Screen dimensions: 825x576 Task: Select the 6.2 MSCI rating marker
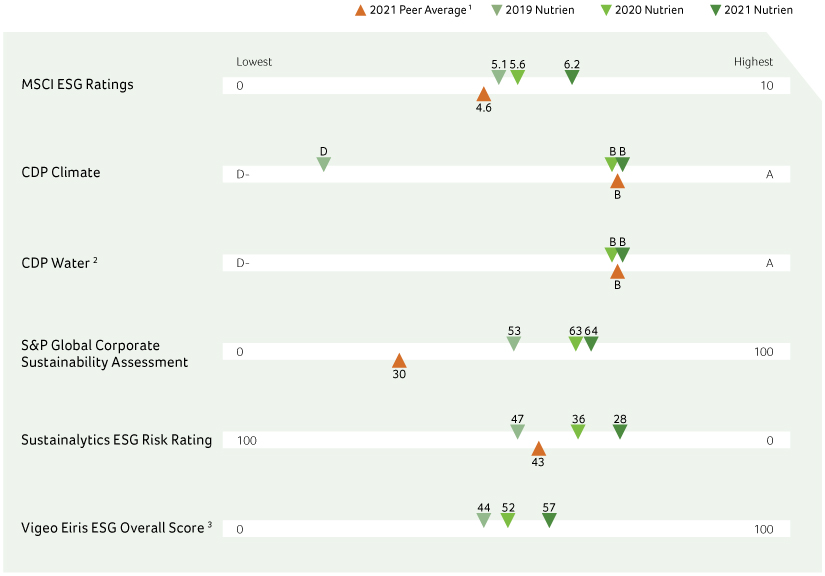click(572, 77)
